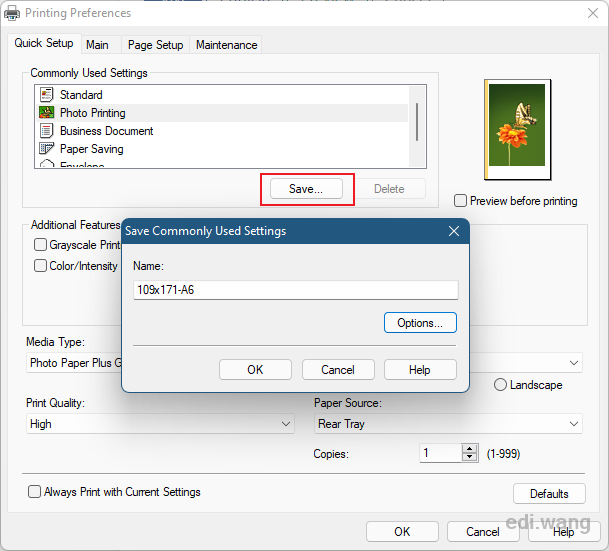Toggle Grayscale Printing checkbox

(40, 245)
